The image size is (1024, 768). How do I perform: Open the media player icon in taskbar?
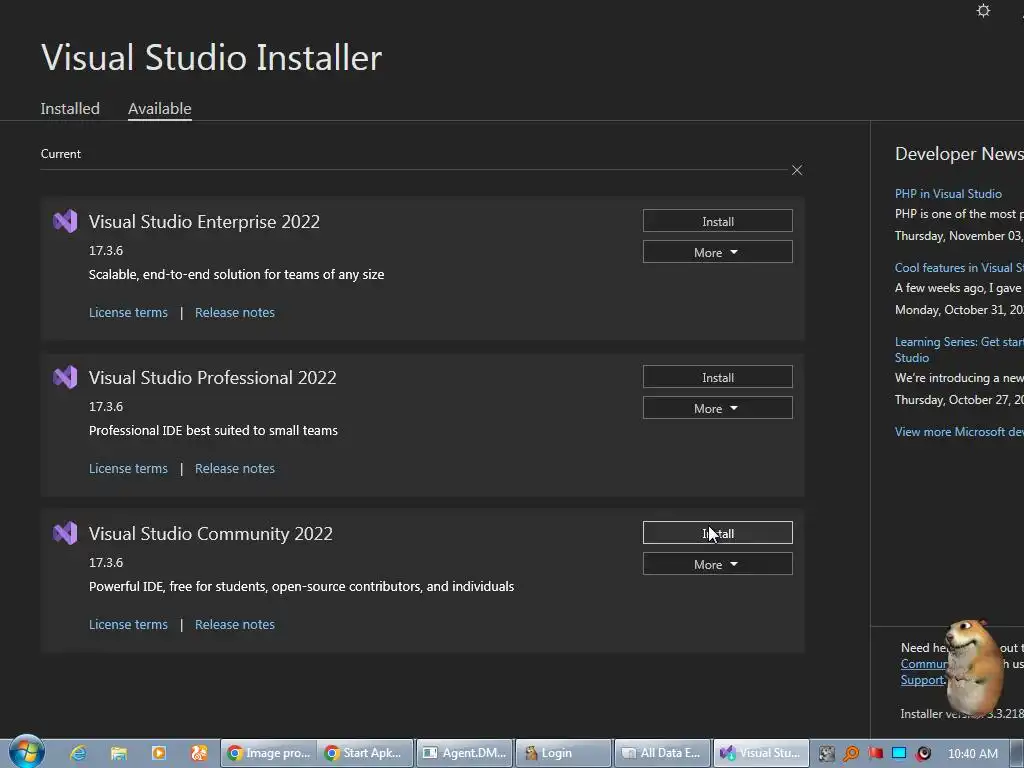[159, 753]
